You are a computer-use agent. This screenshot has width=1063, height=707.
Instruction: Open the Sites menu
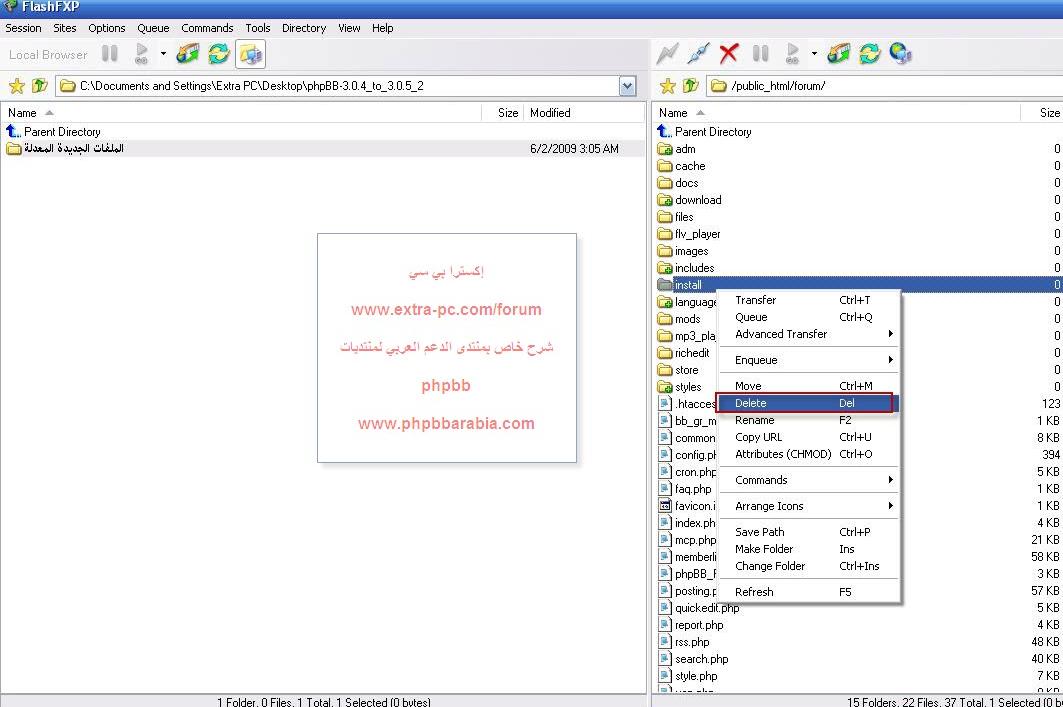[64, 28]
